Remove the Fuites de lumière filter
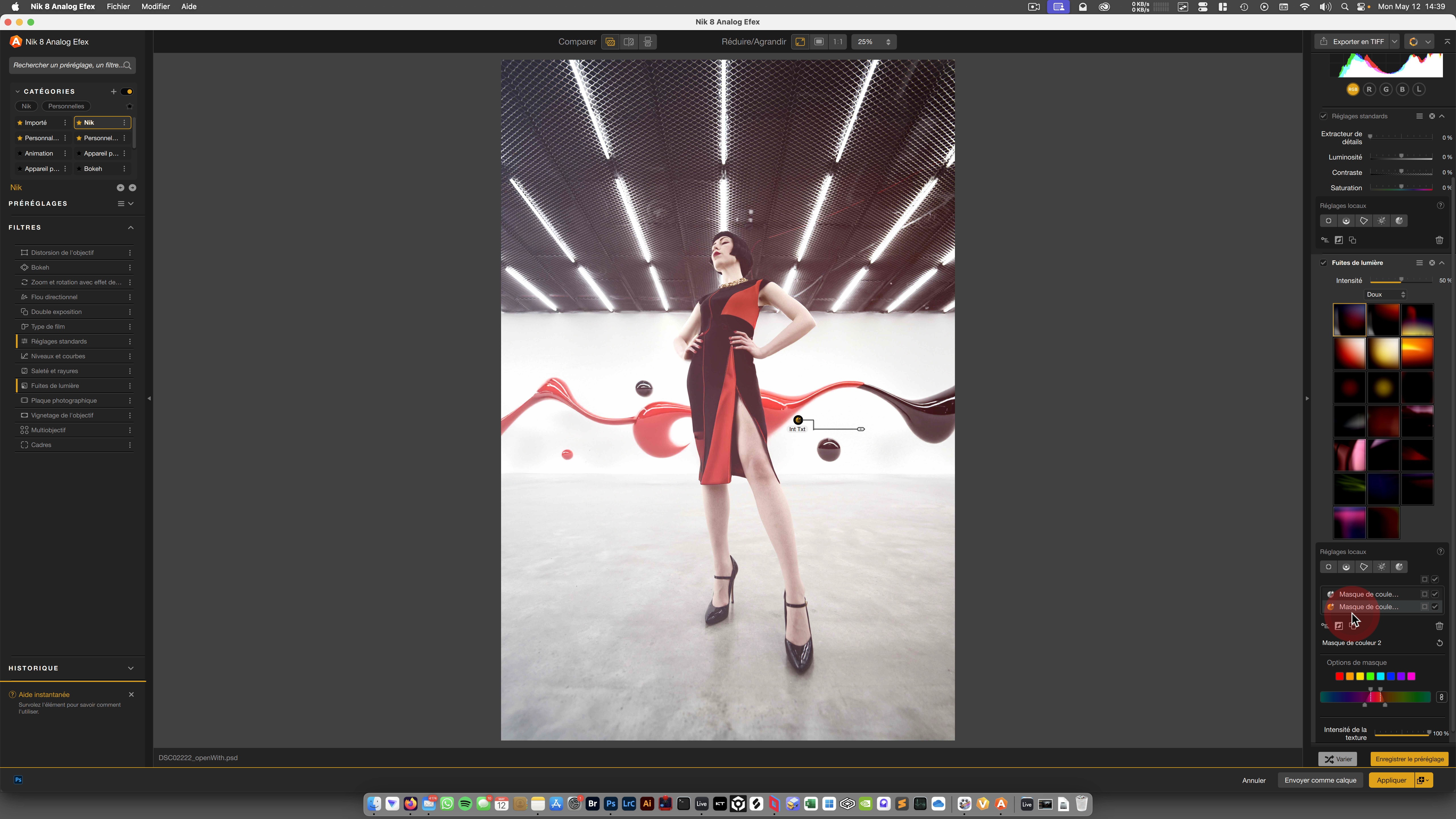The height and width of the screenshot is (819, 1456). 1432,263
